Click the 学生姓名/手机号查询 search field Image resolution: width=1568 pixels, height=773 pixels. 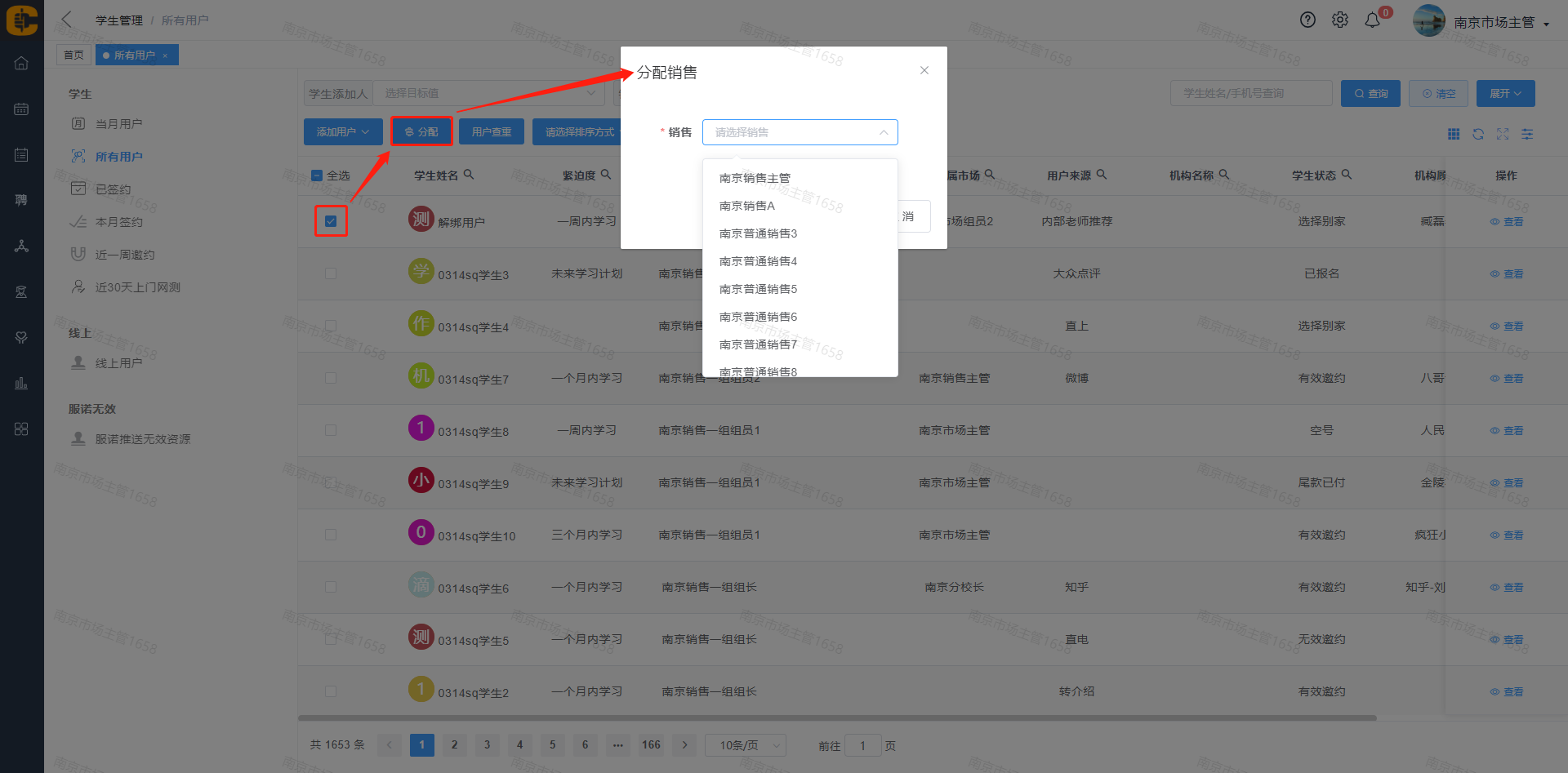tap(1250, 94)
